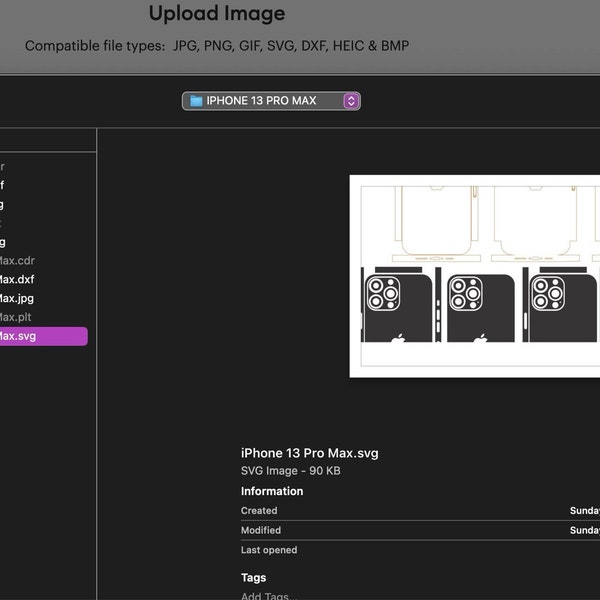Click the blue folder icon beside IPHONE 13 PRO MAX

pos(196,101)
